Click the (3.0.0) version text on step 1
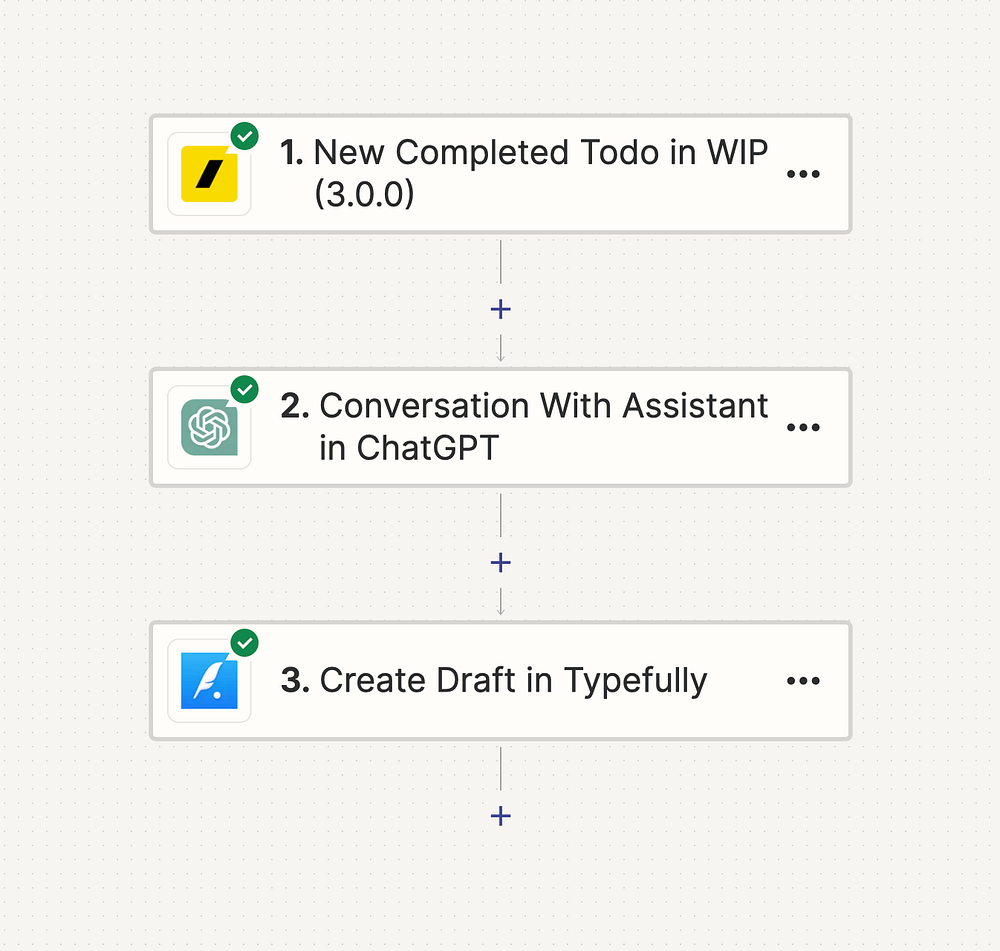This screenshot has height=951, width=1000. point(364,194)
